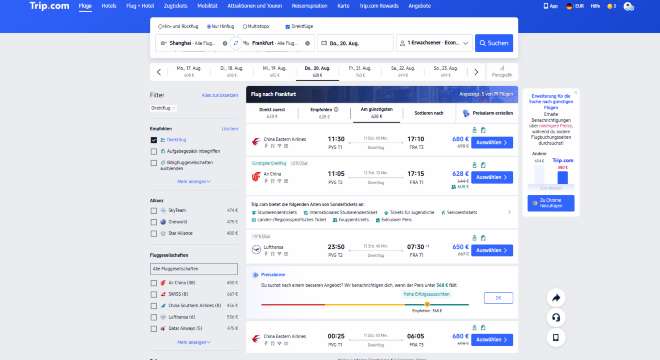The height and width of the screenshot is (360, 660).
Task: Uncheck the Direktflug filter checkbox
Action: (154, 140)
